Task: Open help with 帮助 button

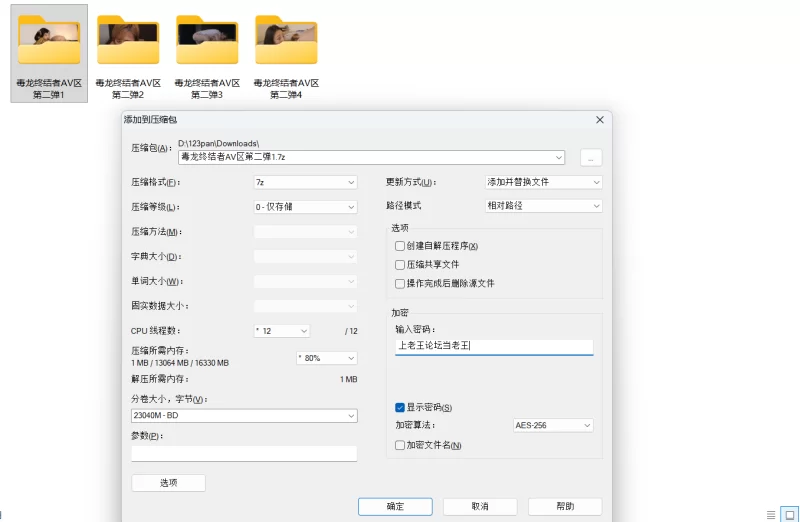Action: 565,506
